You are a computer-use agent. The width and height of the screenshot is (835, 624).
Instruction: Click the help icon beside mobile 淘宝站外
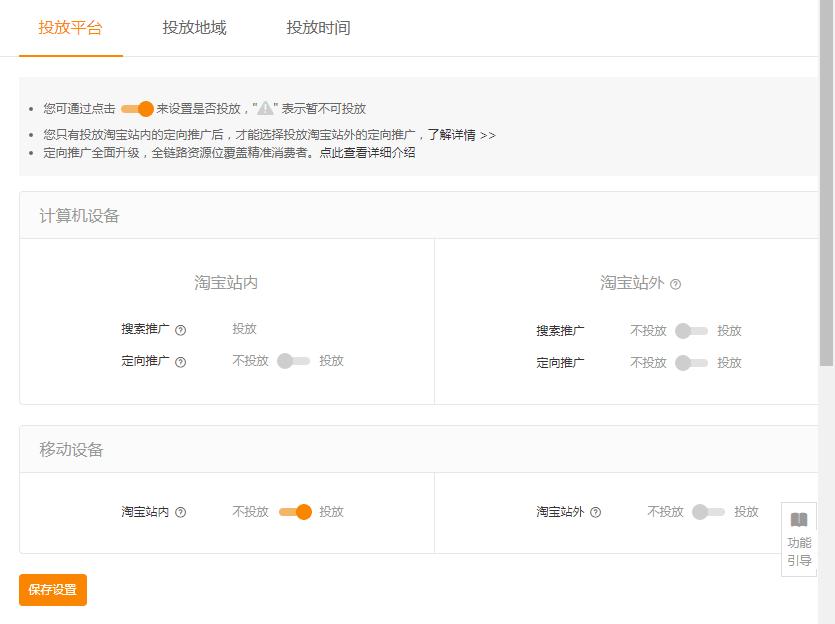pos(595,511)
